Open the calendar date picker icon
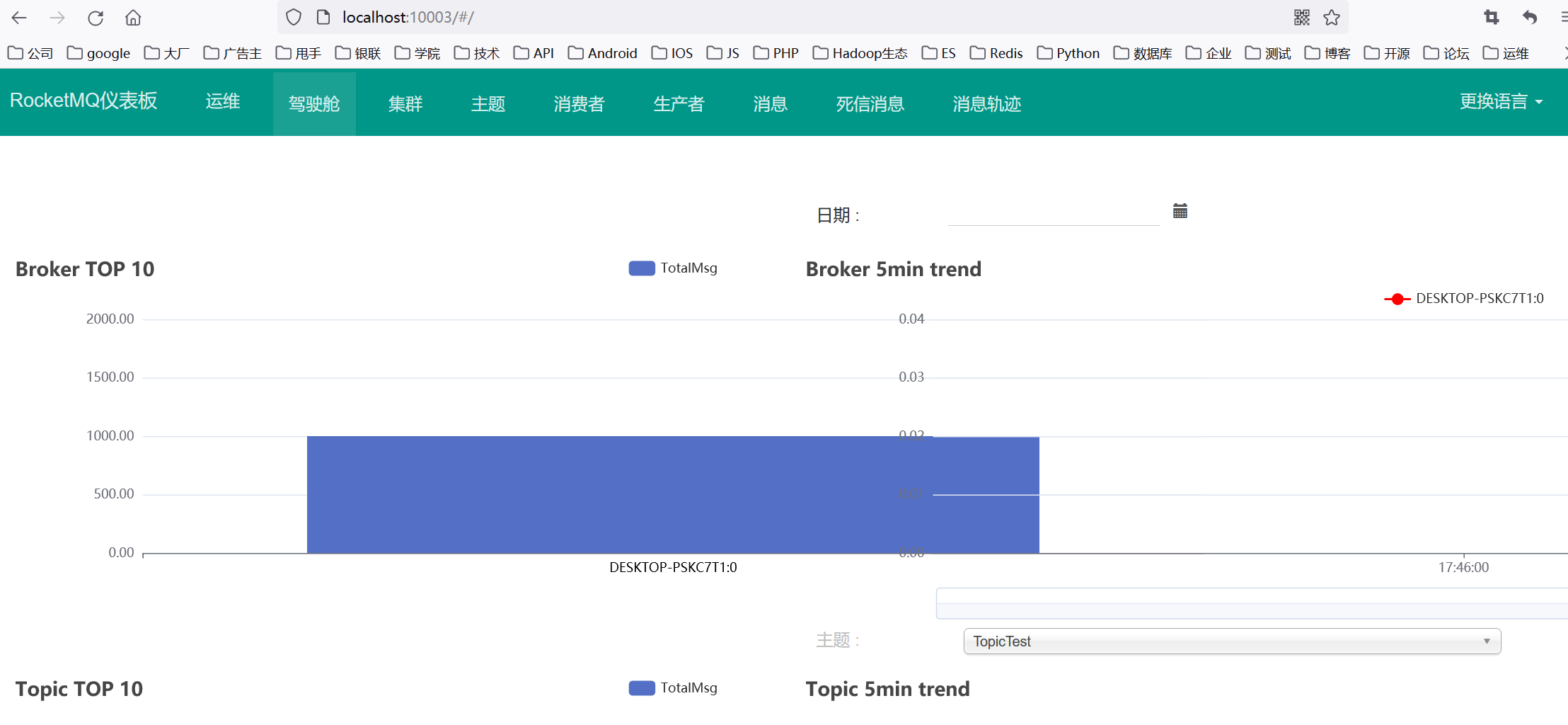Viewport: 1568px width, 725px height. tap(1180, 211)
